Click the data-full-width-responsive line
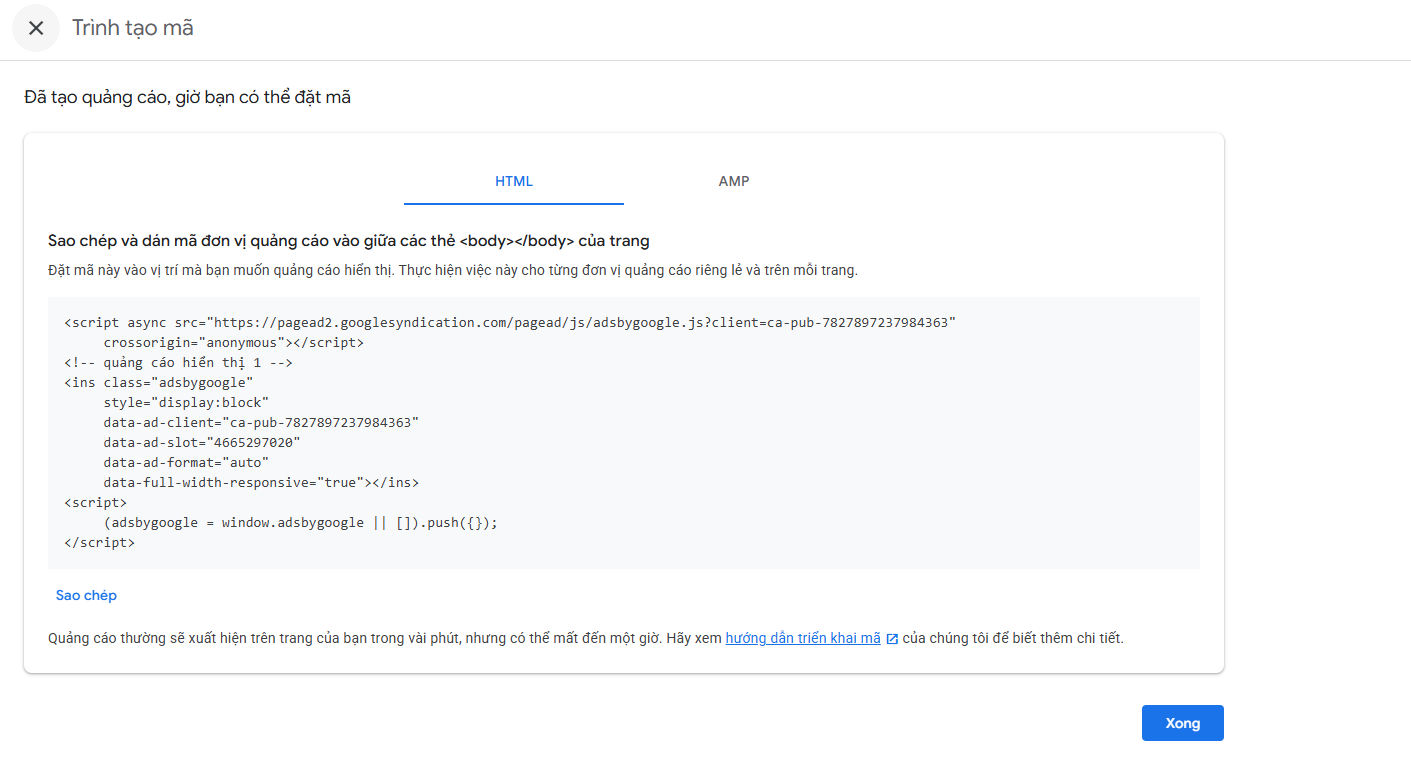Image resolution: width=1411 pixels, height=759 pixels. coord(261,482)
